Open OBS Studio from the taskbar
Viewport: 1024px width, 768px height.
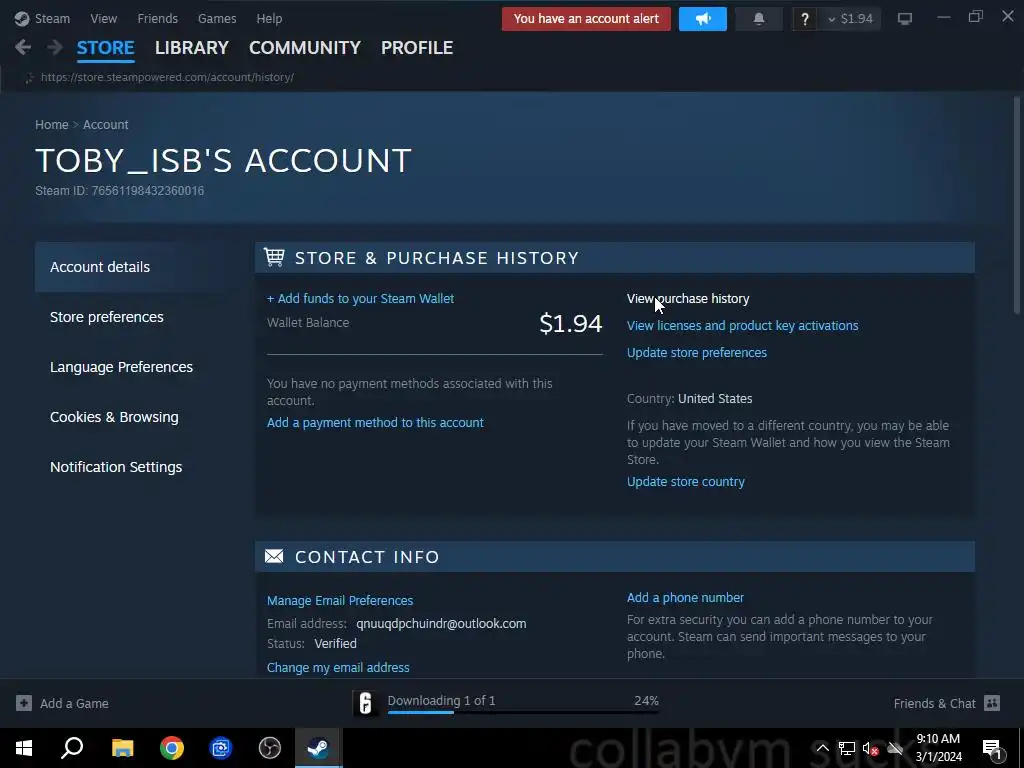[269, 748]
